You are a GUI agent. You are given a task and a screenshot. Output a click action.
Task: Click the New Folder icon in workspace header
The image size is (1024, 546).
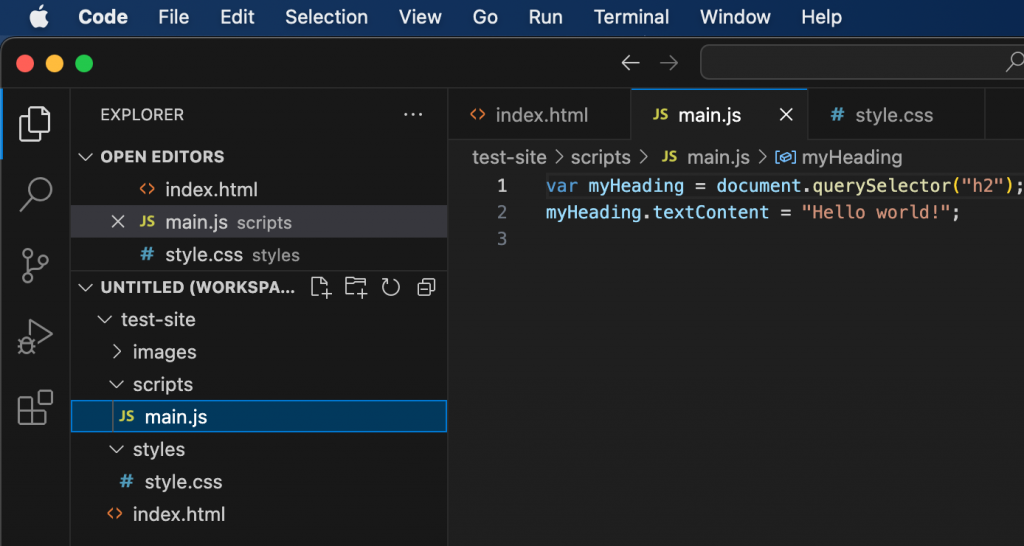coord(355,288)
